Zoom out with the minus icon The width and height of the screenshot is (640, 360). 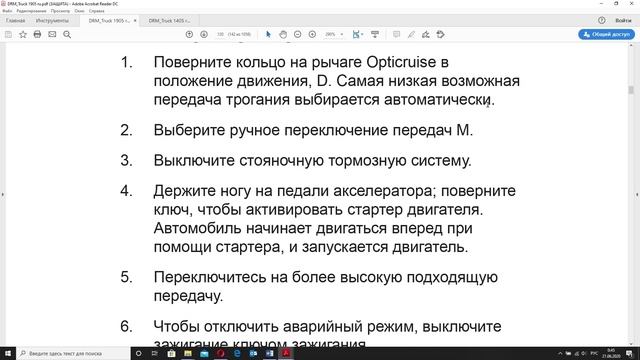click(298, 35)
